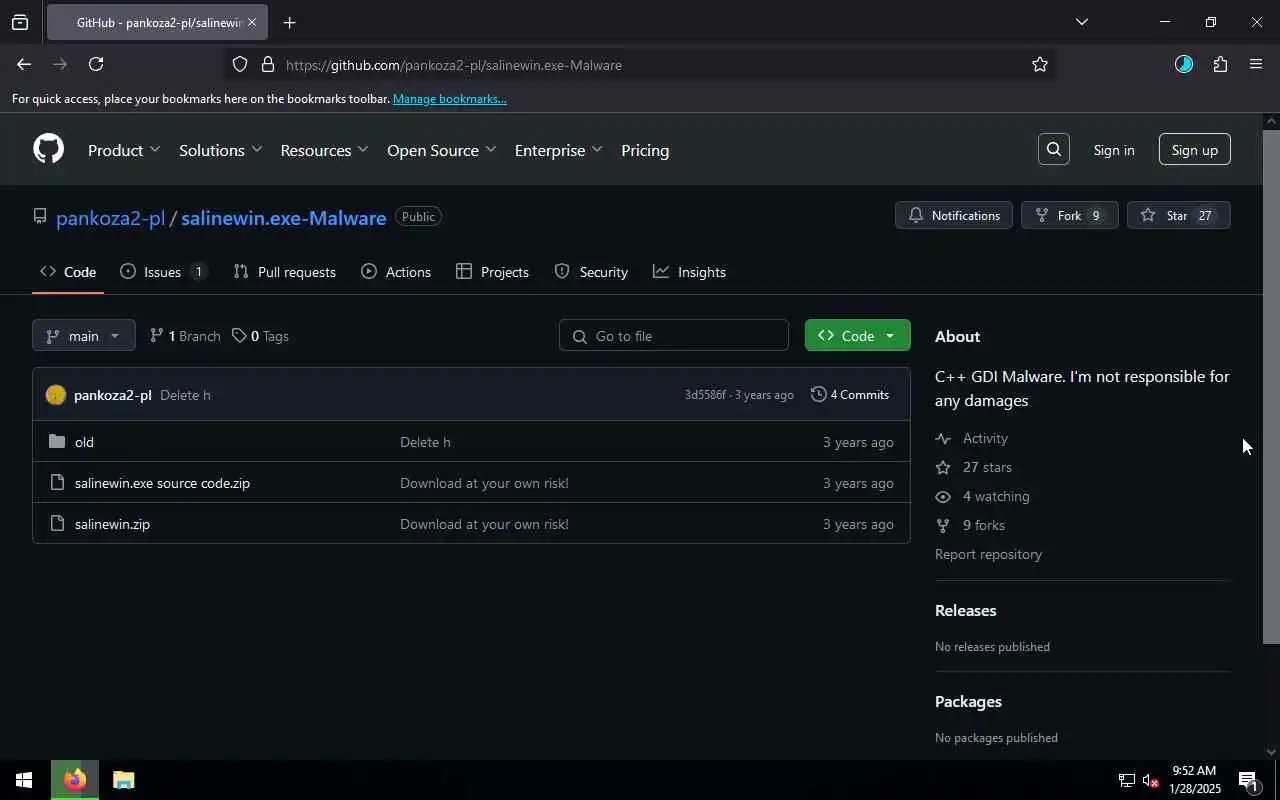This screenshot has width=1280, height=800.
Task: Click the page vertical scrollbar
Action: pos(1271,386)
